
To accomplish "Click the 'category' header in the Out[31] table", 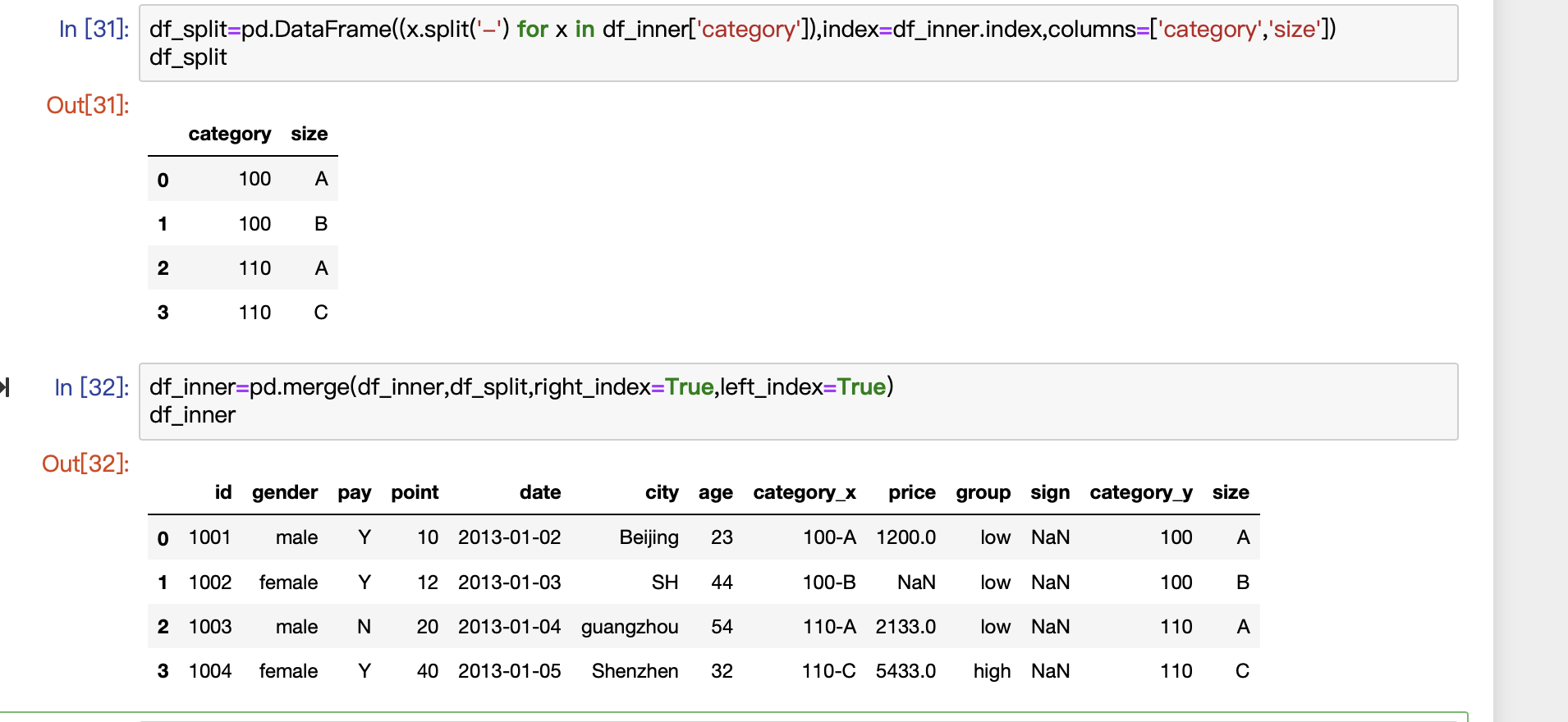I will (x=229, y=134).
